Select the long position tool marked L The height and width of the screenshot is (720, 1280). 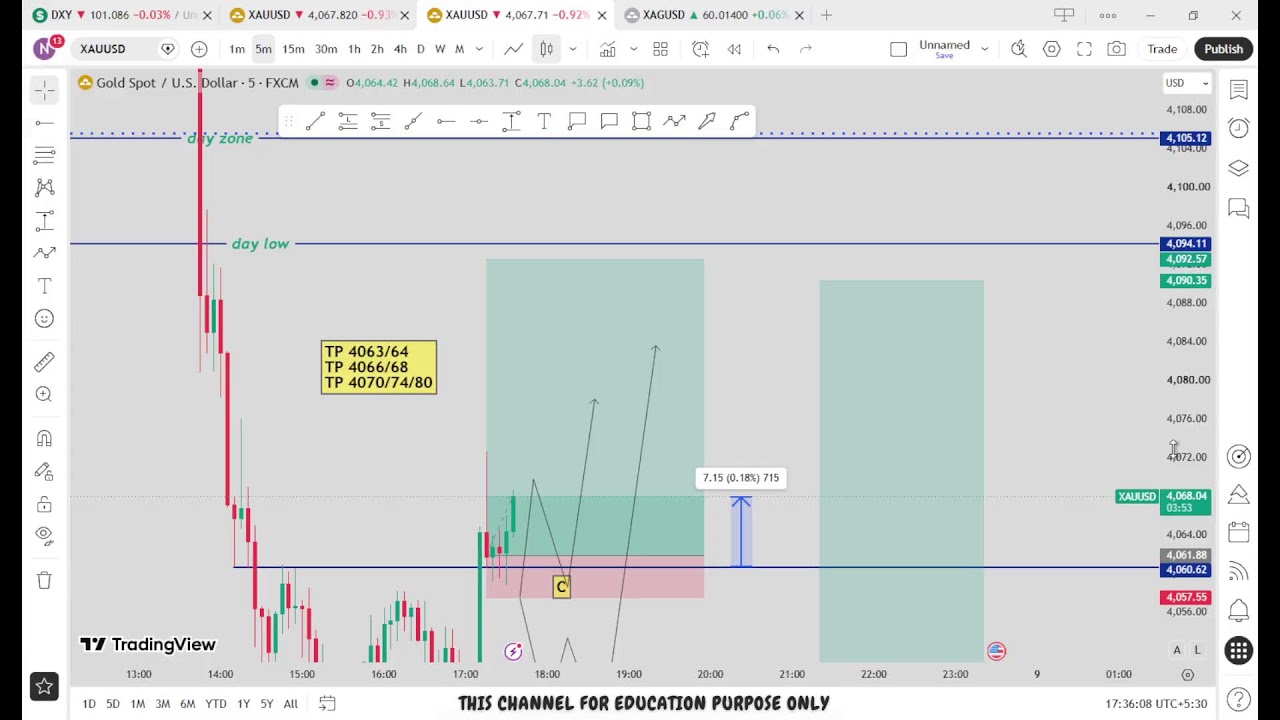pyautogui.click(x=348, y=122)
